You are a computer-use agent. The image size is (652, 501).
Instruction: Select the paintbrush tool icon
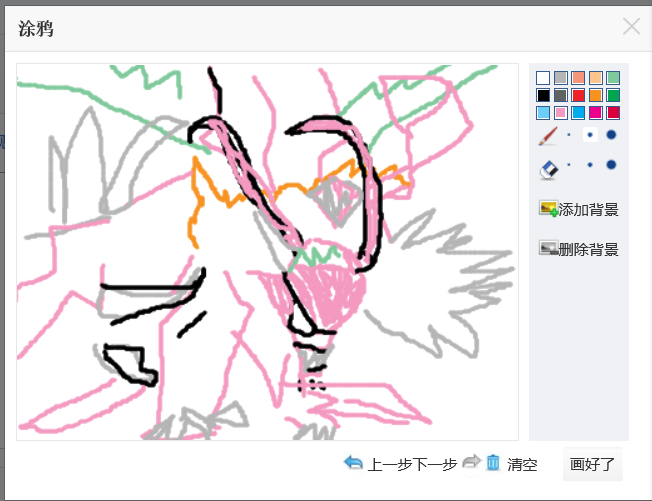tap(548, 136)
